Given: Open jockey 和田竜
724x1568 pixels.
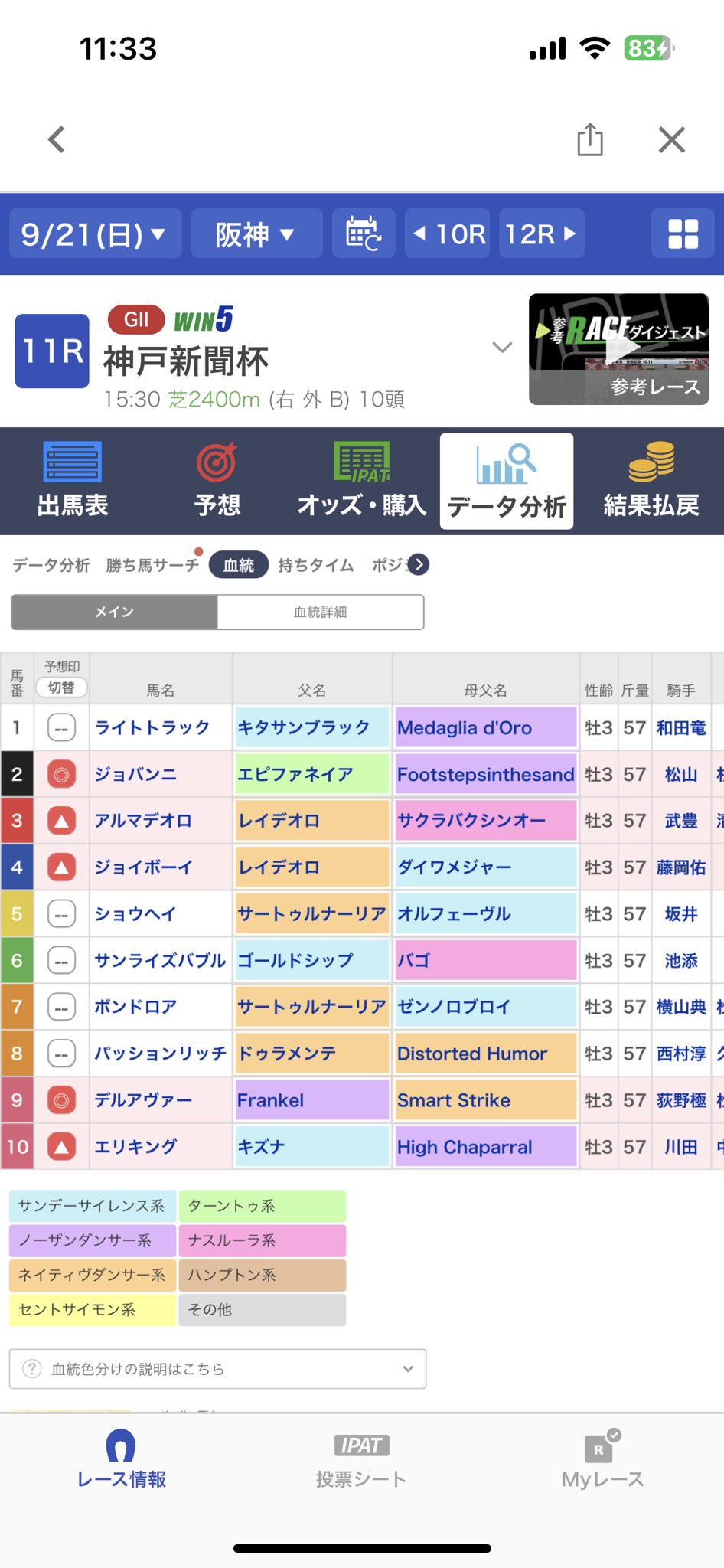Looking at the screenshot, I should tap(681, 727).
